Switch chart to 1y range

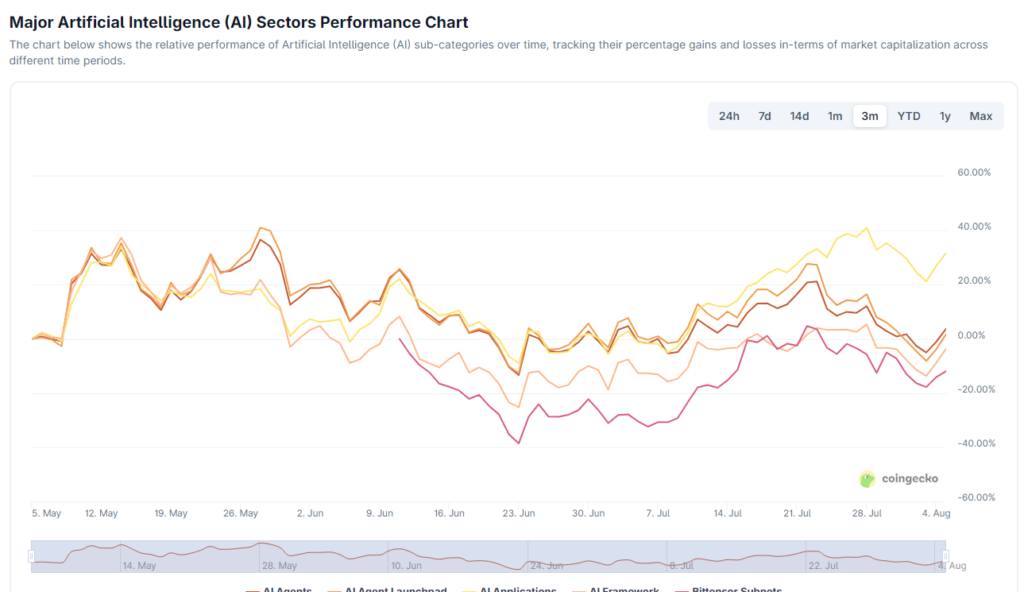click(x=945, y=116)
